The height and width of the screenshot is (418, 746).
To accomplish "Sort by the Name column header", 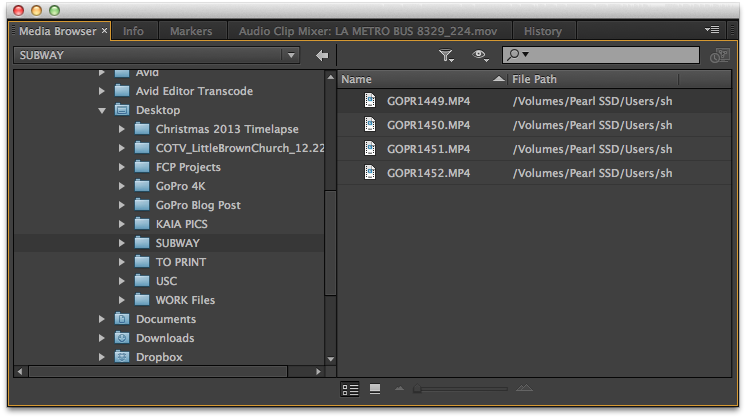I will click(422, 79).
